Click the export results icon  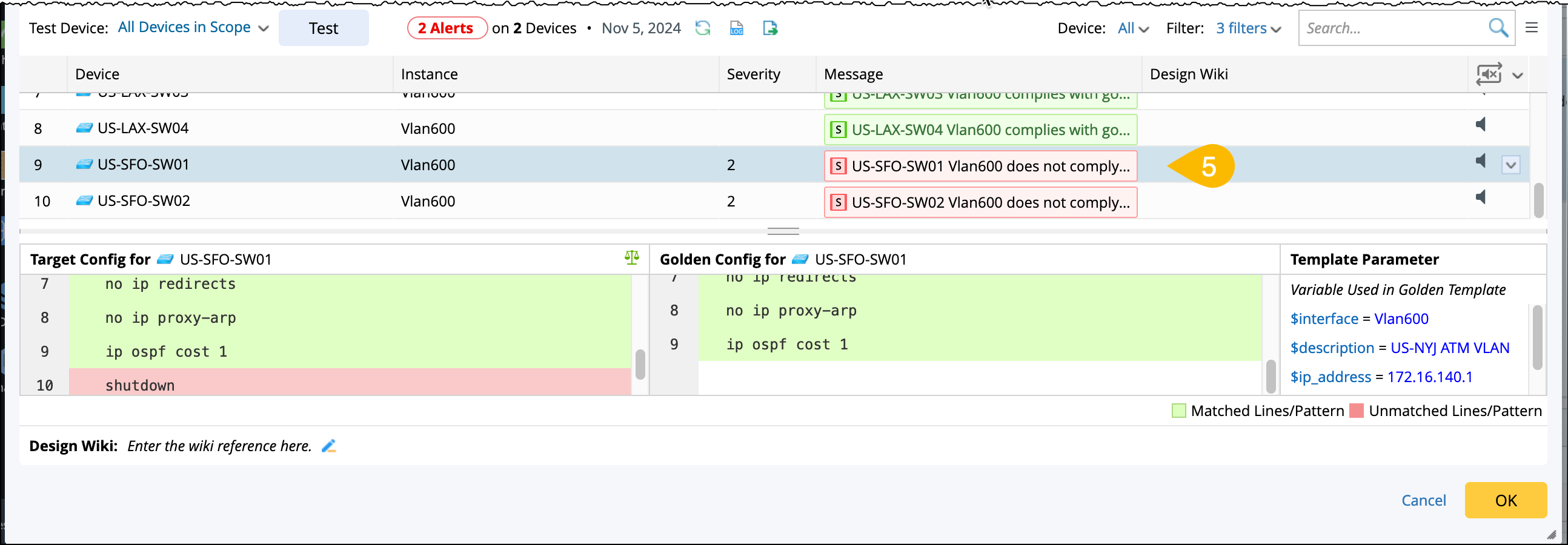coord(770,28)
